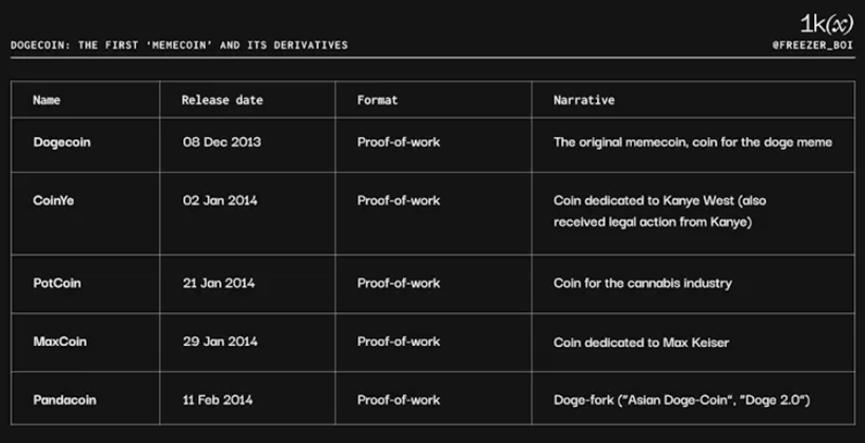Select the PotCoin name cell
This screenshot has width=865, height=443.
pos(57,283)
